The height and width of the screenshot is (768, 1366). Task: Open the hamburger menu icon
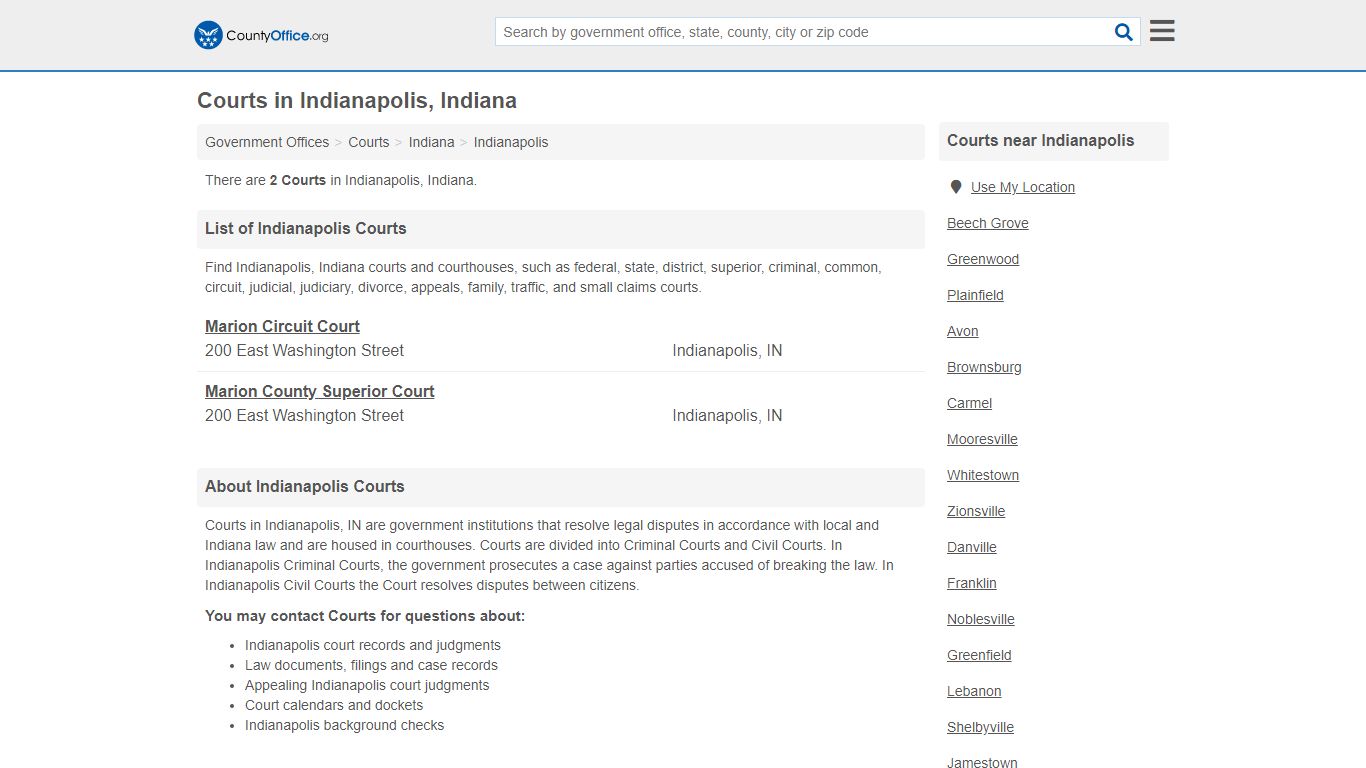point(1162,31)
